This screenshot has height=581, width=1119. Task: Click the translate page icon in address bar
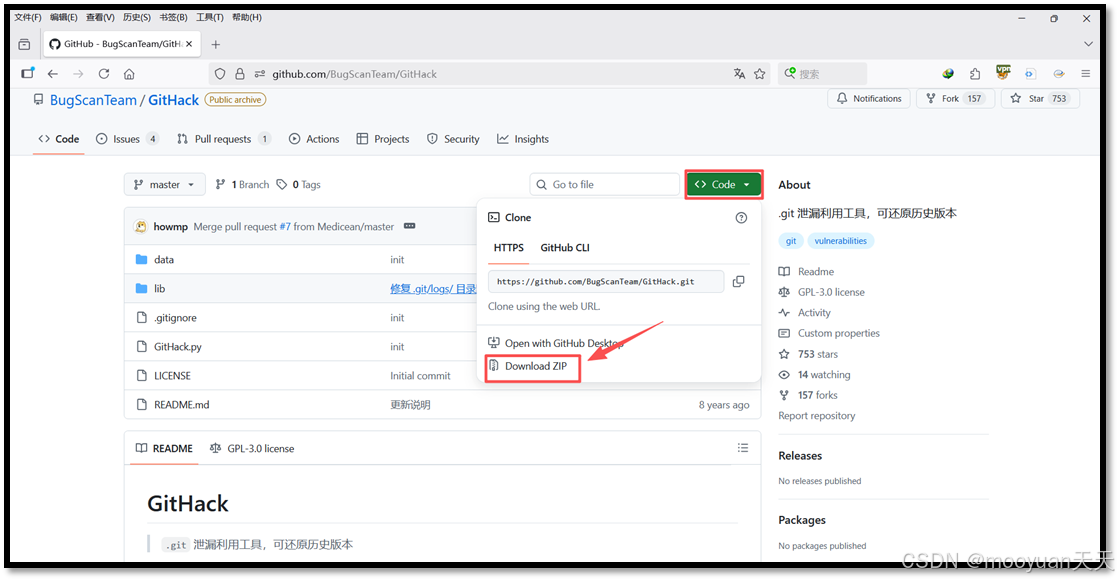coord(739,74)
